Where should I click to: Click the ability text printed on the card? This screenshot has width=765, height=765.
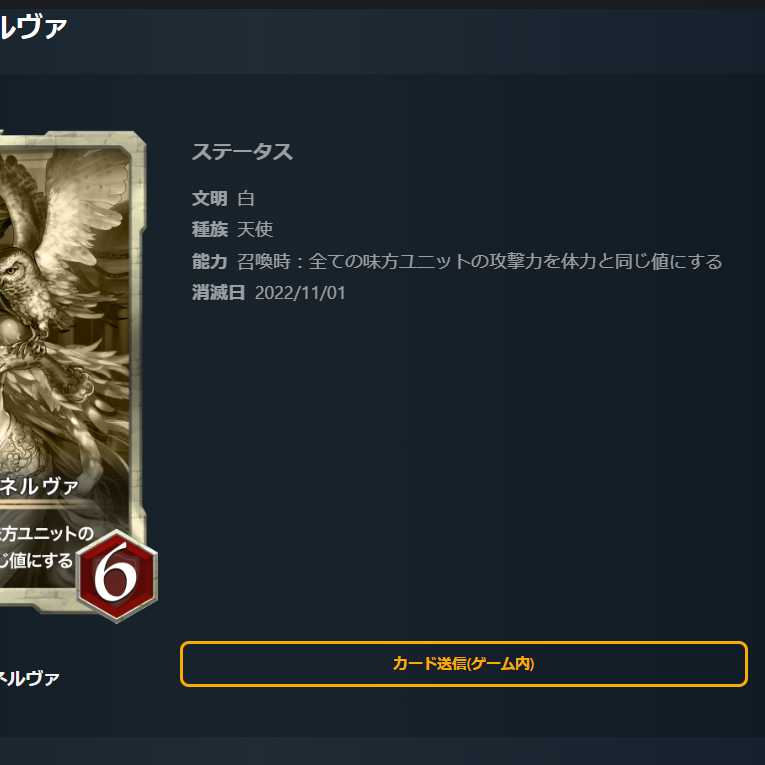(x=46, y=547)
